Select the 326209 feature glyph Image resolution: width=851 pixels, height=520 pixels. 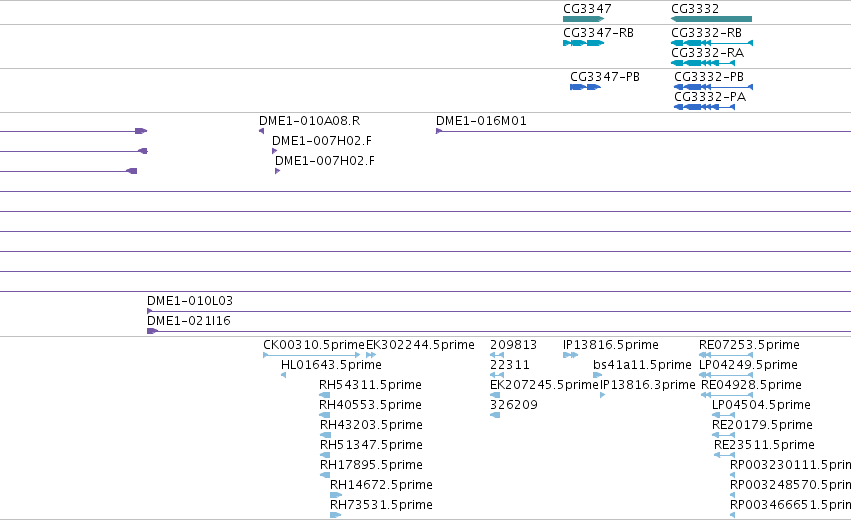pos(495,415)
